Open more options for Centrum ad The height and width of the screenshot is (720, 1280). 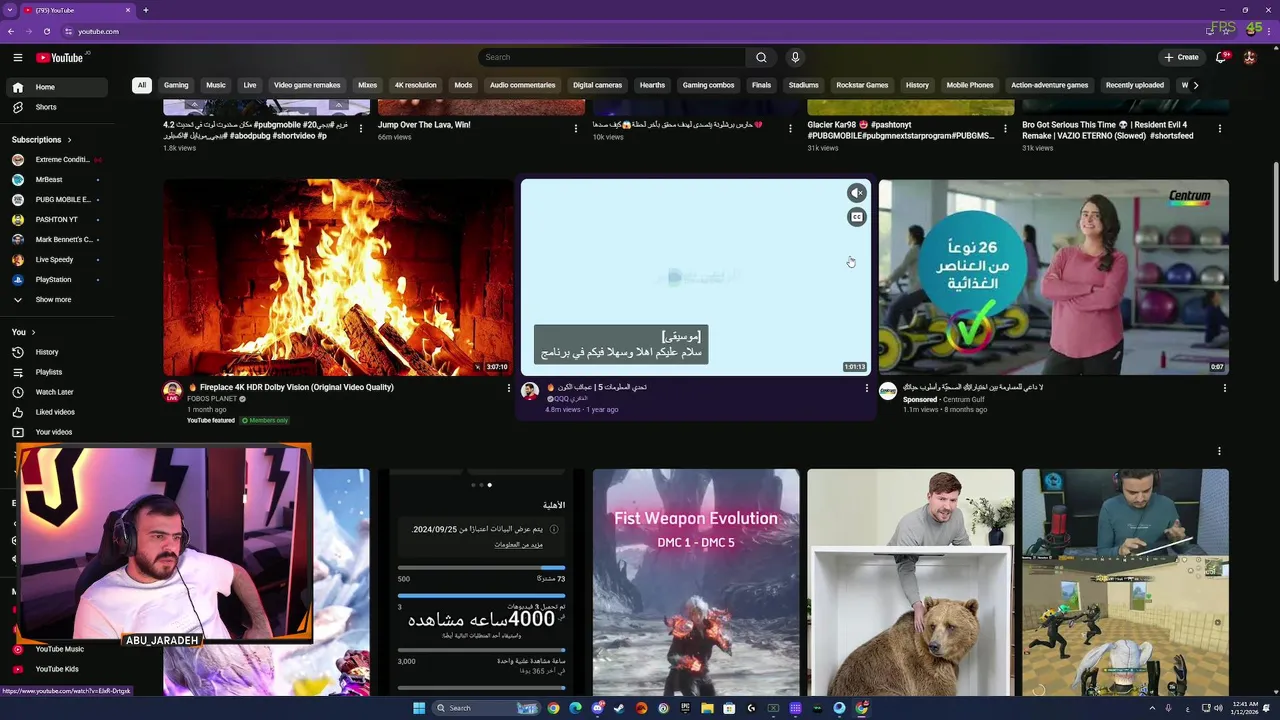pos(1224,388)
